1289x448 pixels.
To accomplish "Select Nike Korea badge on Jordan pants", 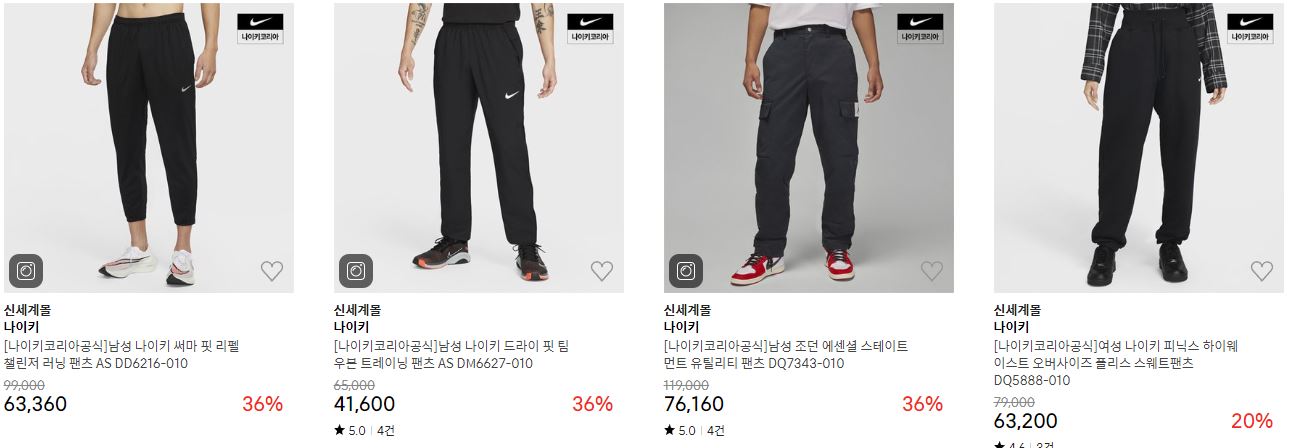I will (x=920, y=28).
